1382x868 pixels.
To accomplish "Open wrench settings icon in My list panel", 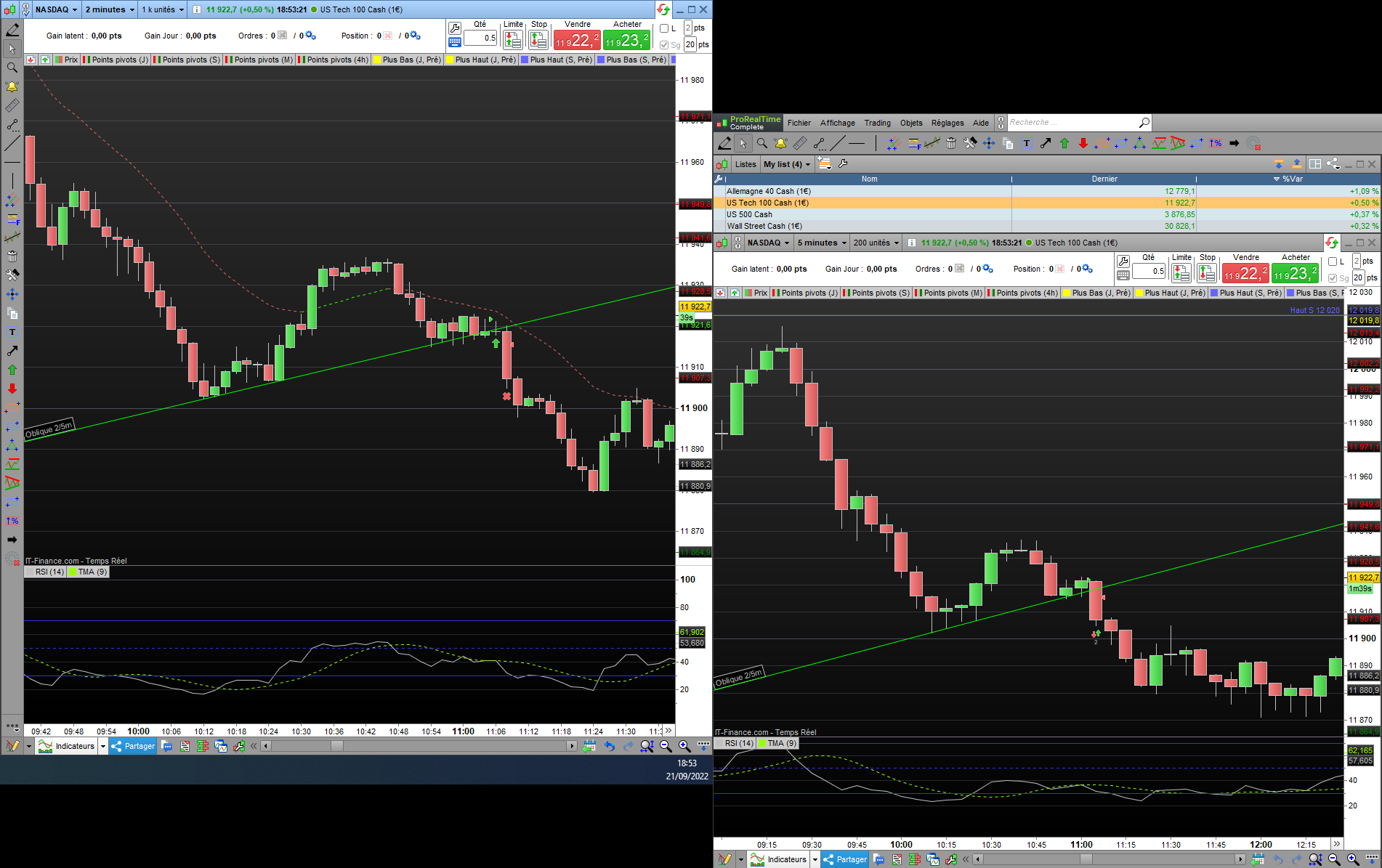I will coord(843,164).
